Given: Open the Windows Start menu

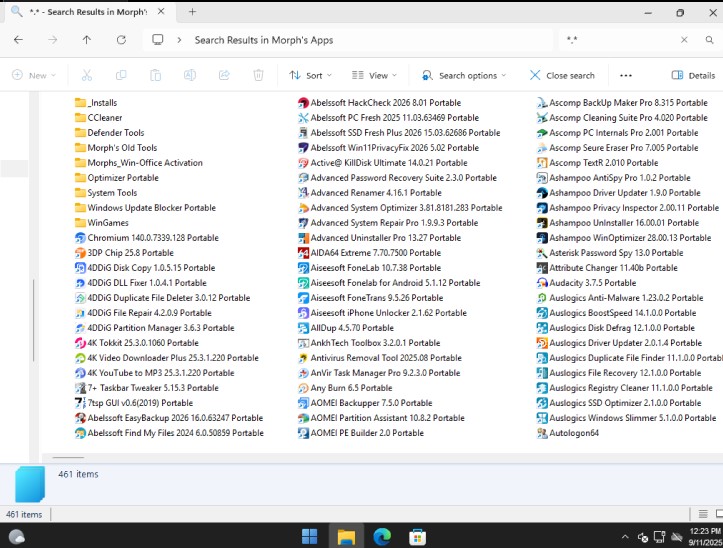Looking at the screenshot, I should pyautogui.click(x=309, y=536).
